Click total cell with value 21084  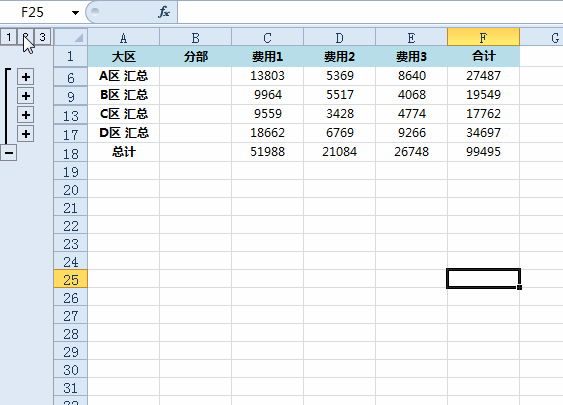click(x=340, y=152)
